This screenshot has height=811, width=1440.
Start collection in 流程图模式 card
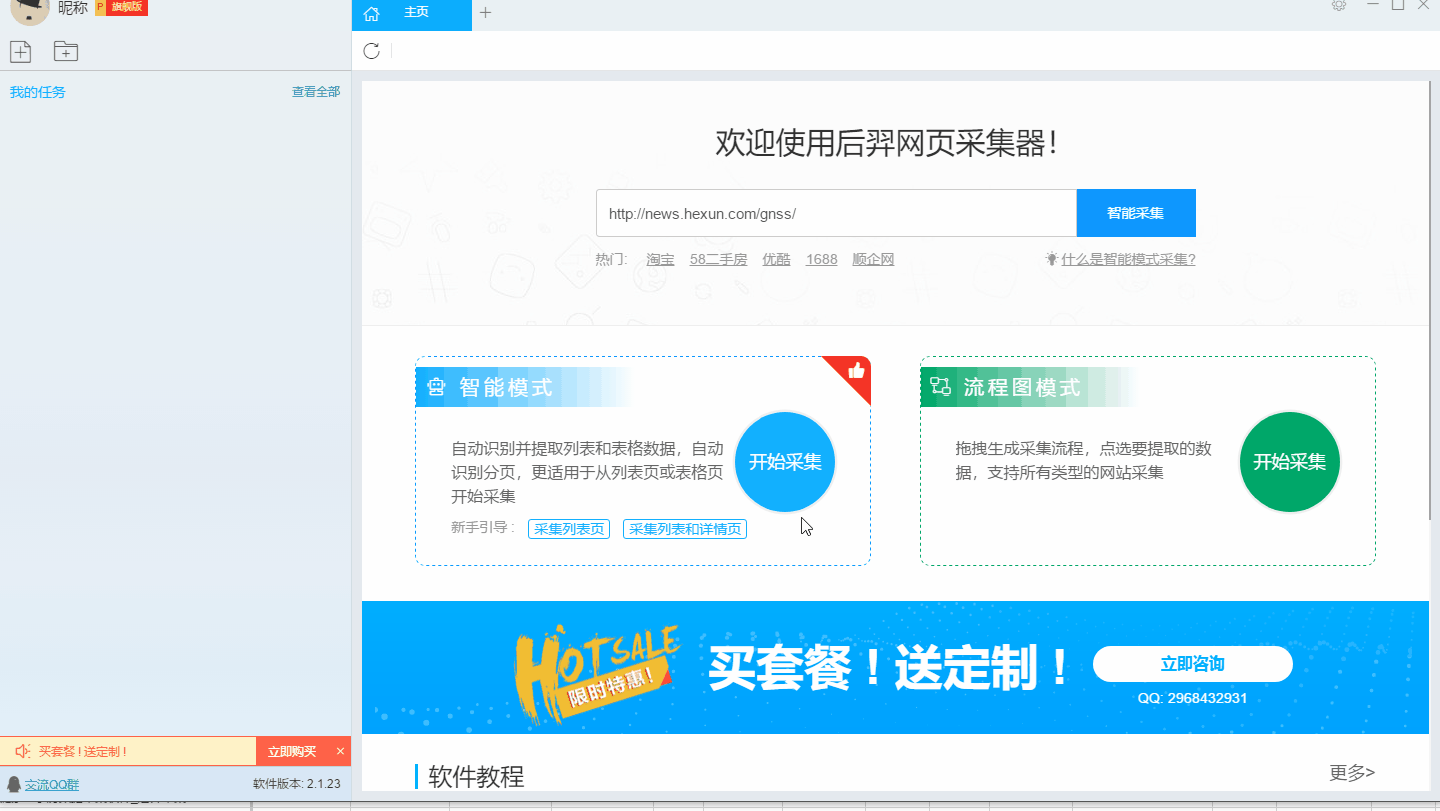[1290, 462]
